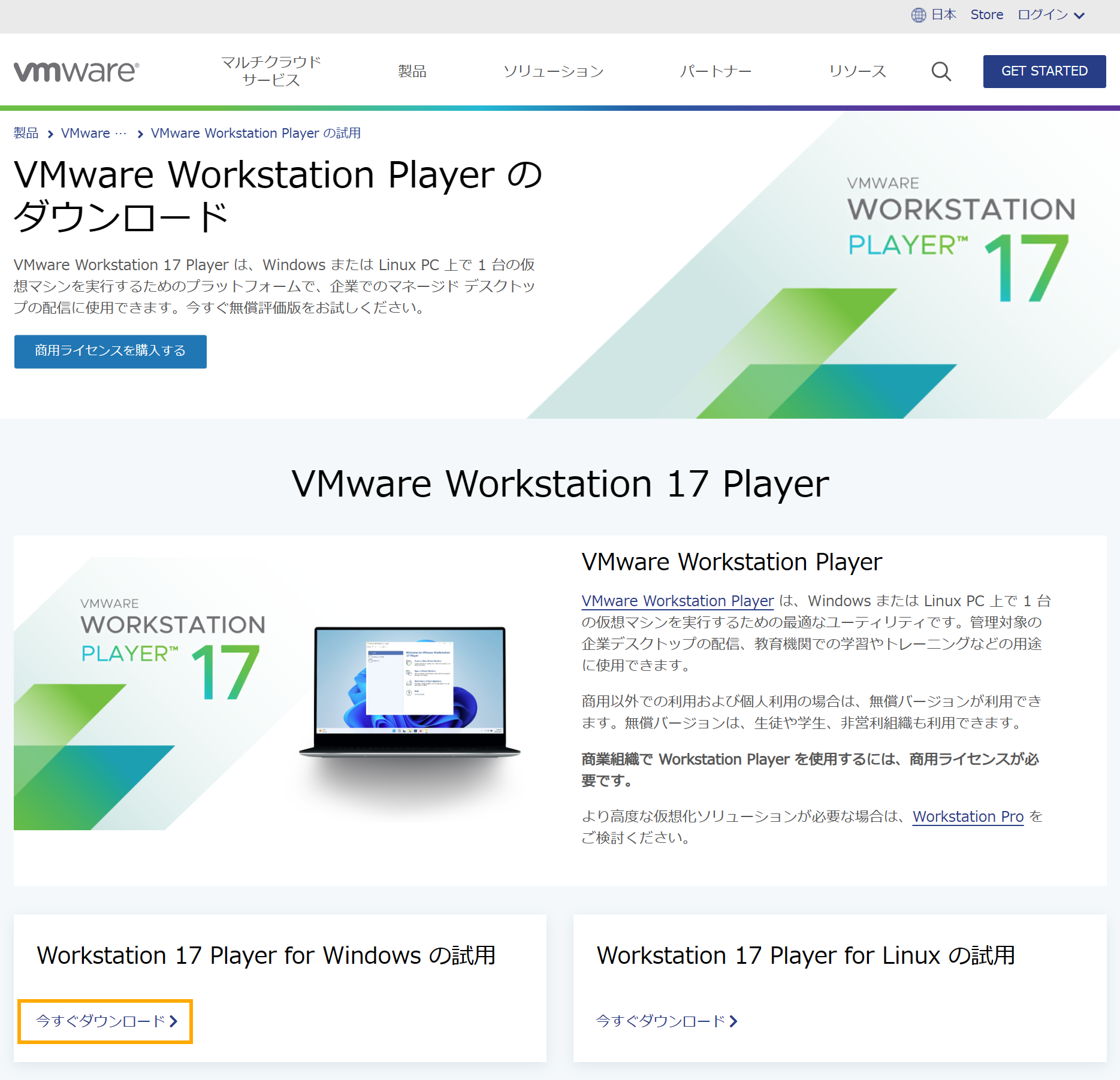Follow the Workstation Pro link

[968, 816]
